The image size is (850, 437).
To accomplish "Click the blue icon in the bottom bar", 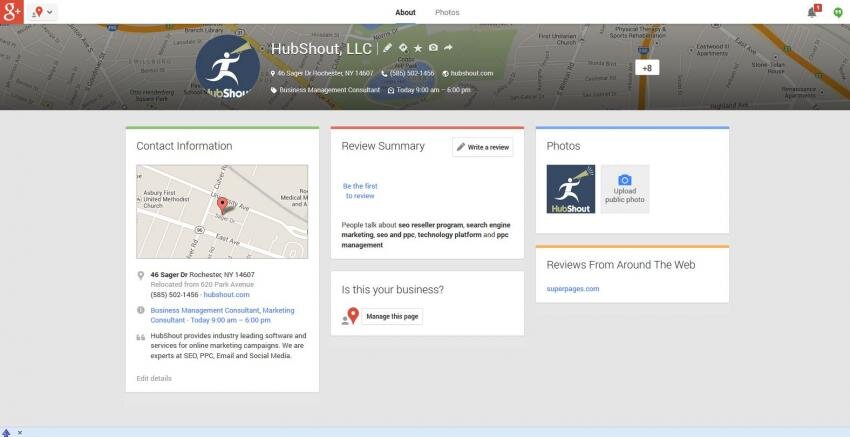I will tap(7, 433).
